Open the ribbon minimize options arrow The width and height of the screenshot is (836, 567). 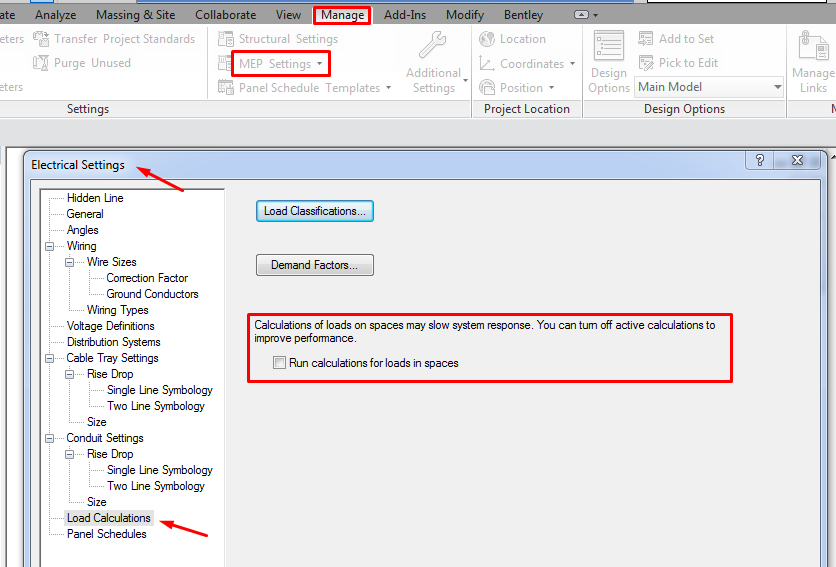596,15
